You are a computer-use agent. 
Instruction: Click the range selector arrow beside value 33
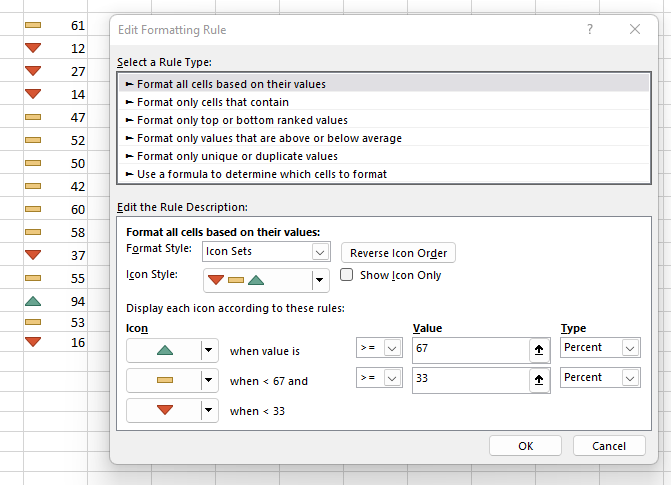coord(539,380)
